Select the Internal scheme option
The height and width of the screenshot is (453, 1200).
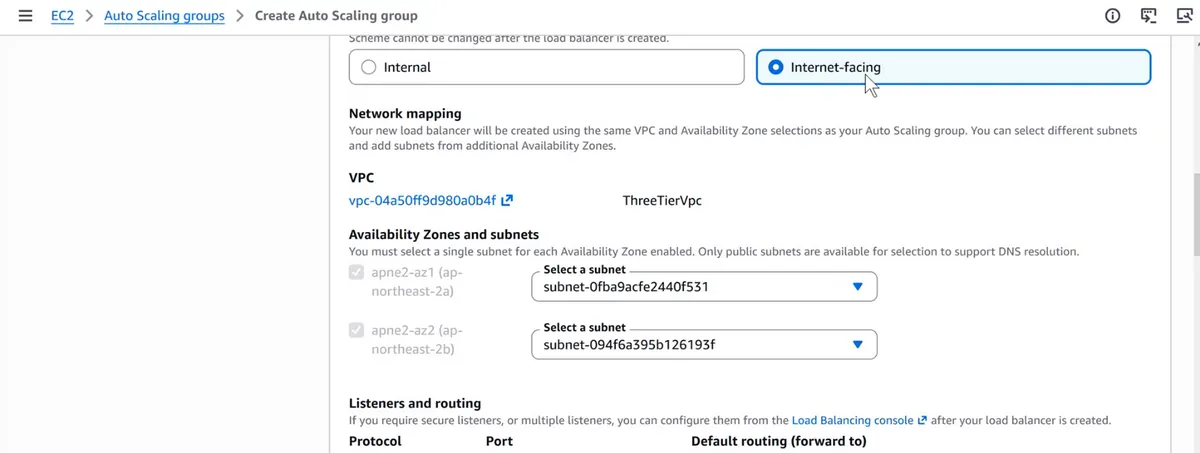[x=547, y=67]
